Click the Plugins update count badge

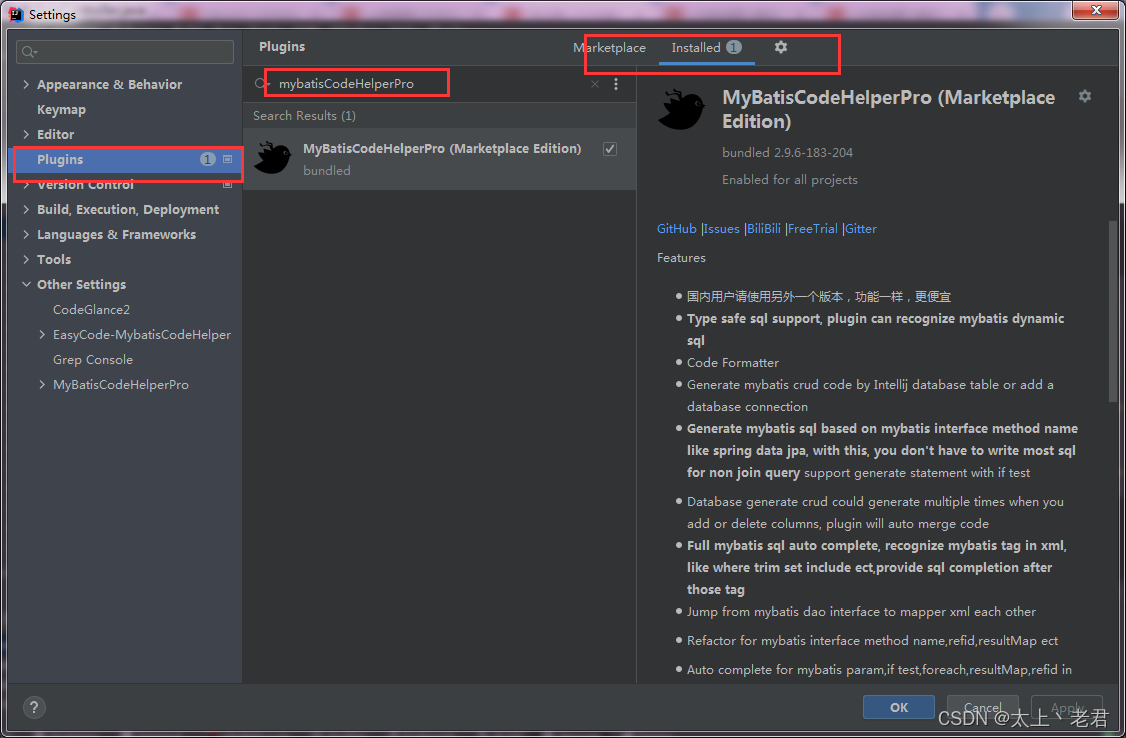point(208,159)
